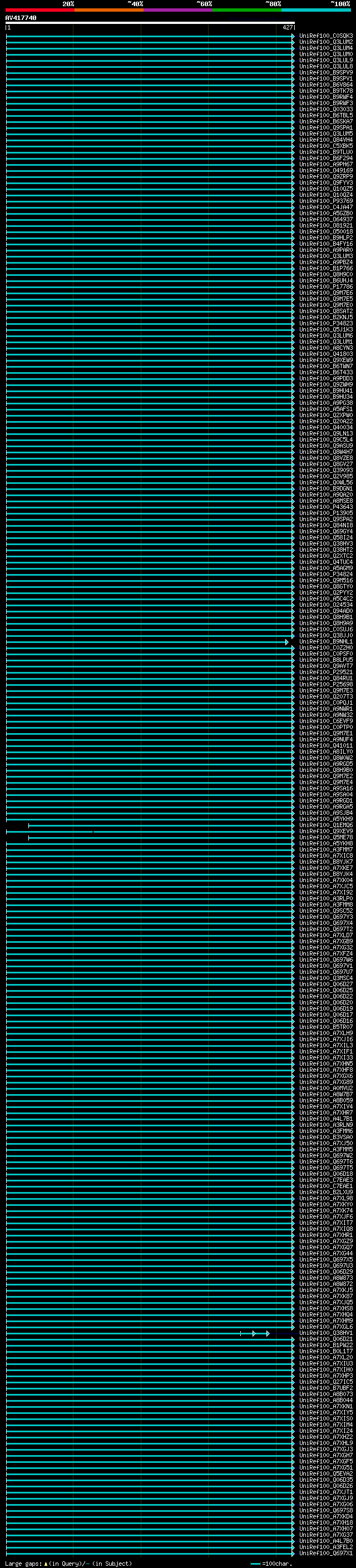Click the label UniRef100_P34823

click(326, 323)
